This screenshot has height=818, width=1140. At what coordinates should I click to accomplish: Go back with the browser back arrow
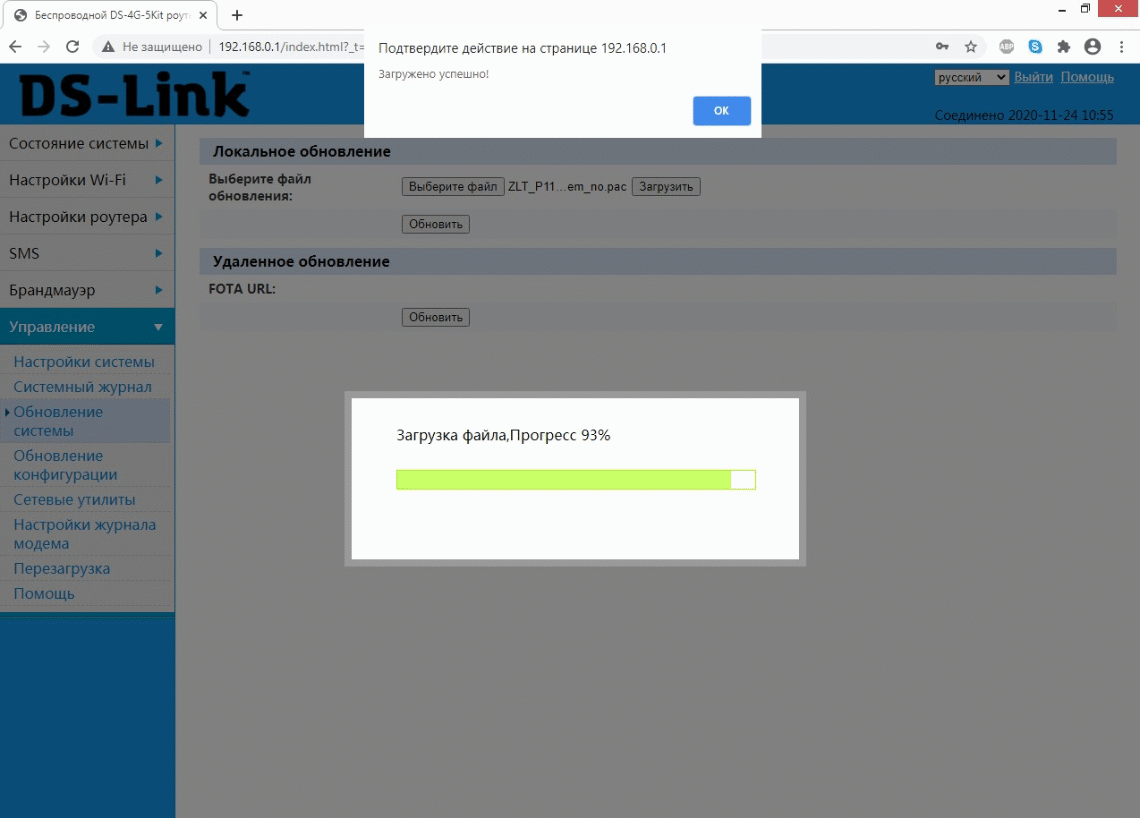(x=15, y=47)
